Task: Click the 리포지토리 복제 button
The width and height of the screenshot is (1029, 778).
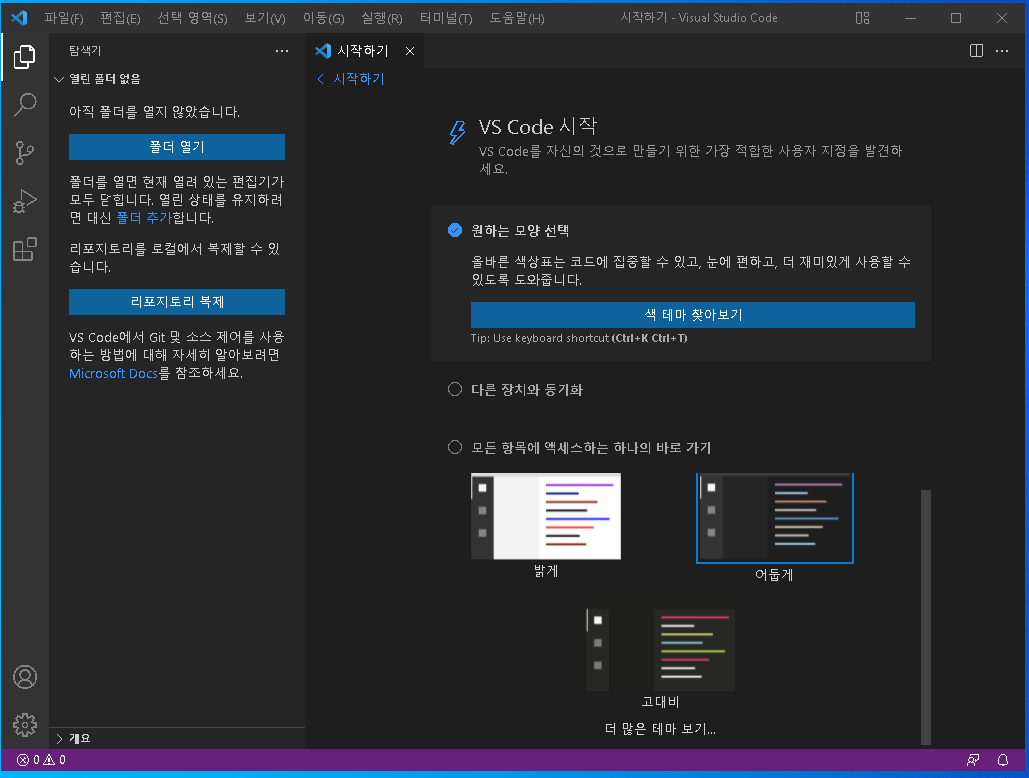Action: (177, 302)
